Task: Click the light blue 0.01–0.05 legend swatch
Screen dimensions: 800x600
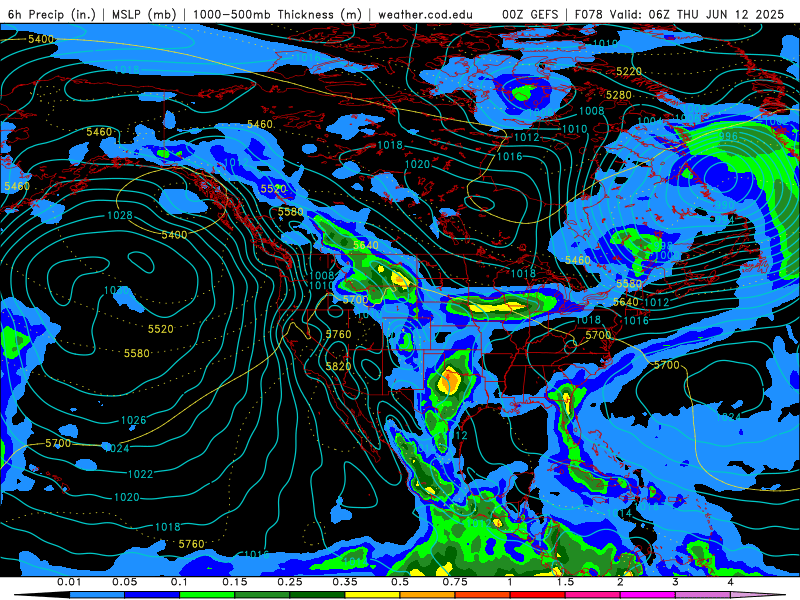Action: pyautogui.click(x=97, y=595)
